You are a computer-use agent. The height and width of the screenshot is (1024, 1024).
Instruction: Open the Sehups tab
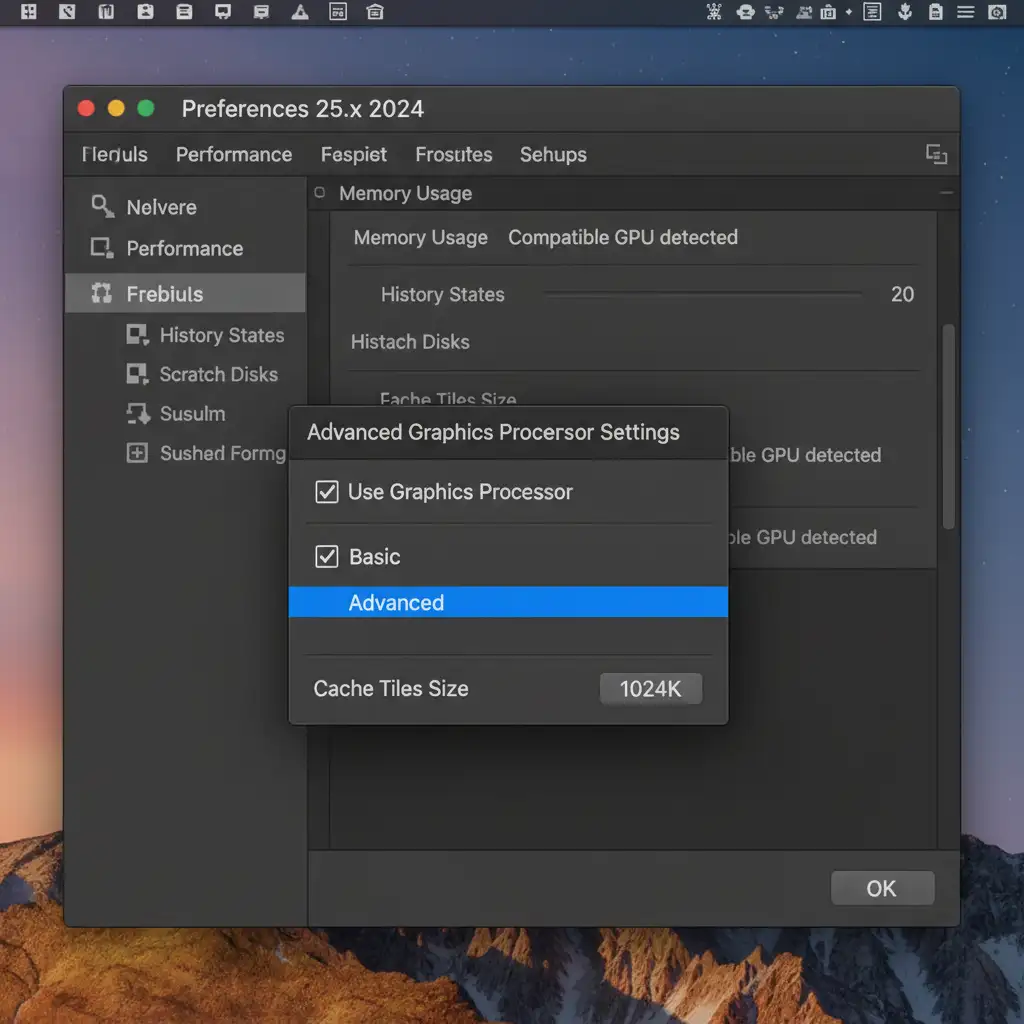pos(553,155)
